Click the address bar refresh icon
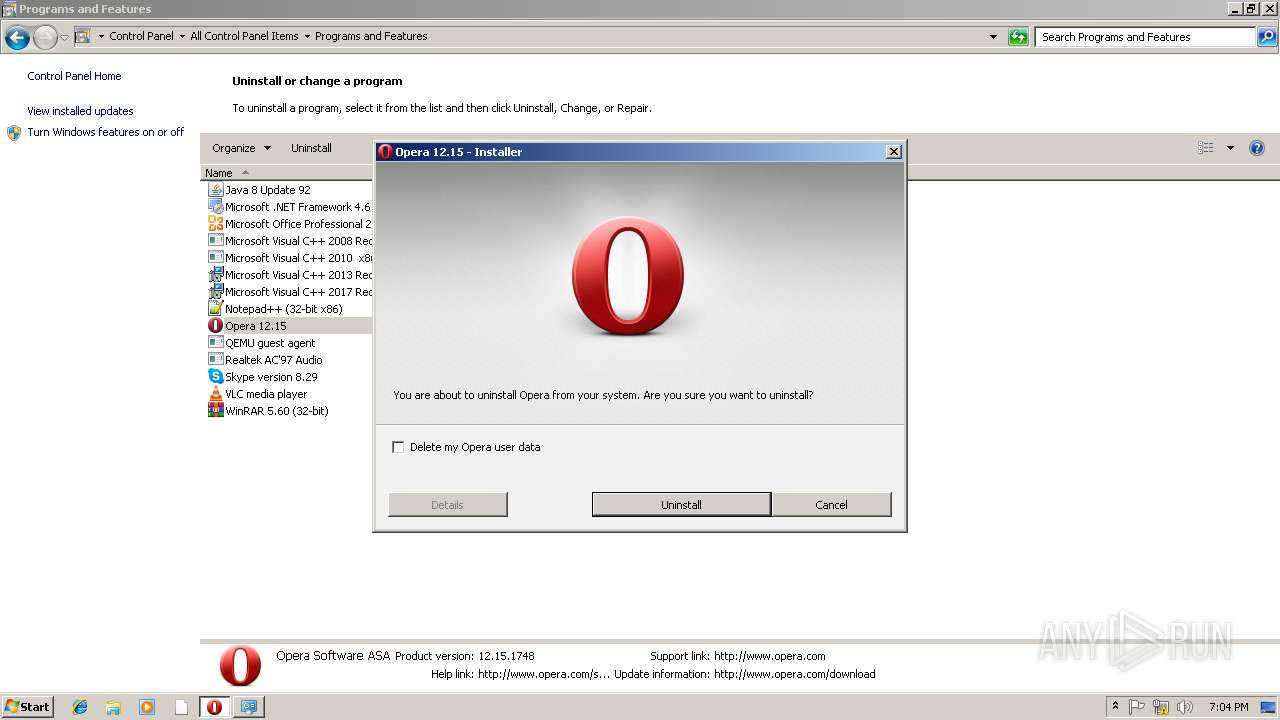Screen dimensions: 1280x720 (x=1018, y=37)
